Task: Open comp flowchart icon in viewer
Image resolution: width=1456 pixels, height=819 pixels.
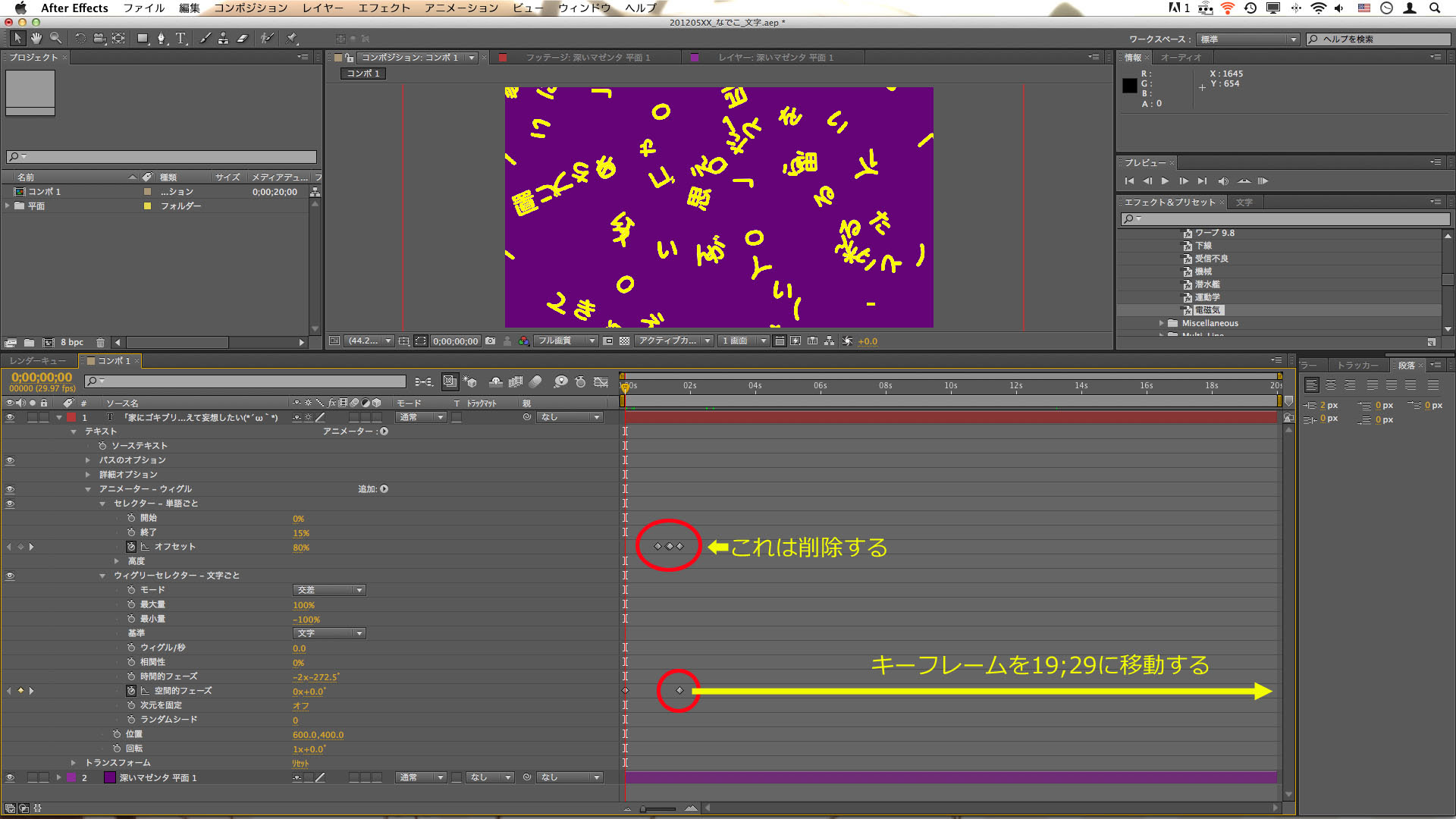Action: click(829, 341)
